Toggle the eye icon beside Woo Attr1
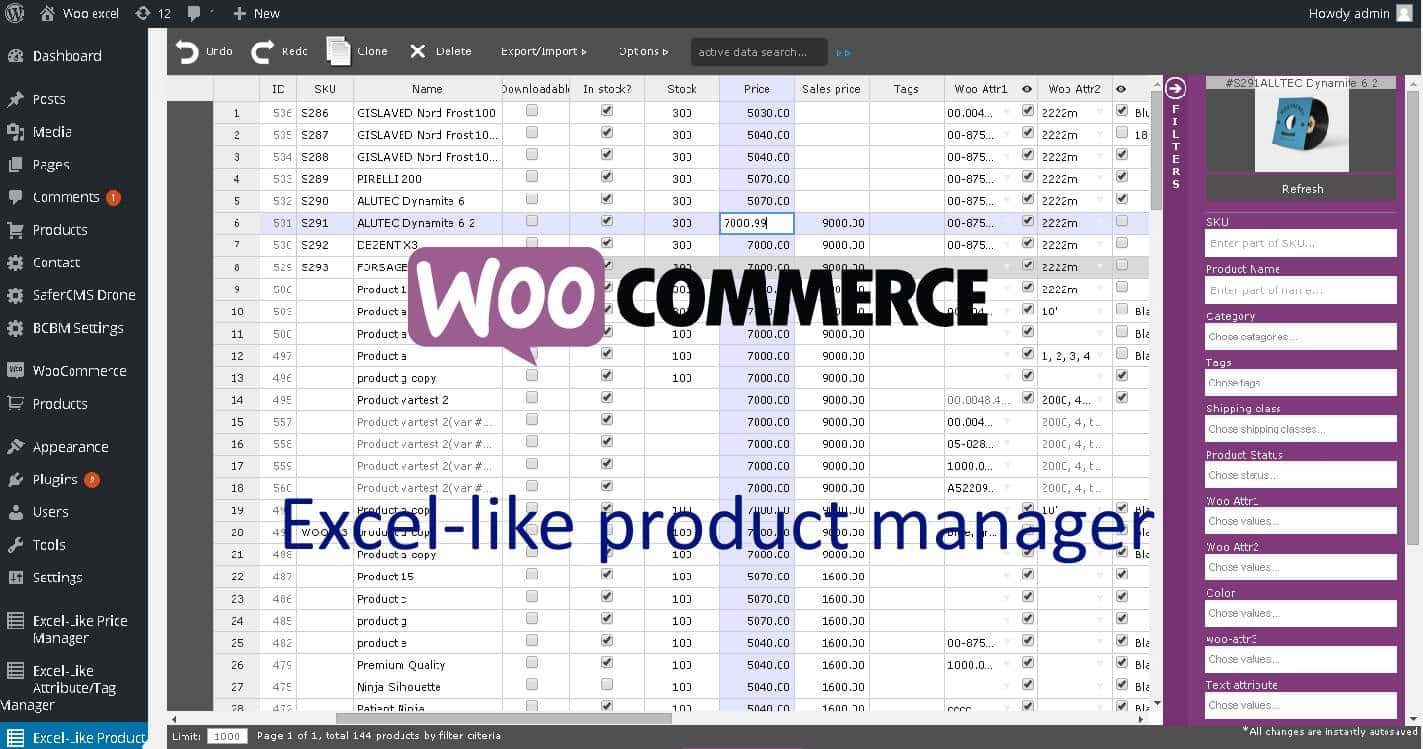 [1027, 89]
